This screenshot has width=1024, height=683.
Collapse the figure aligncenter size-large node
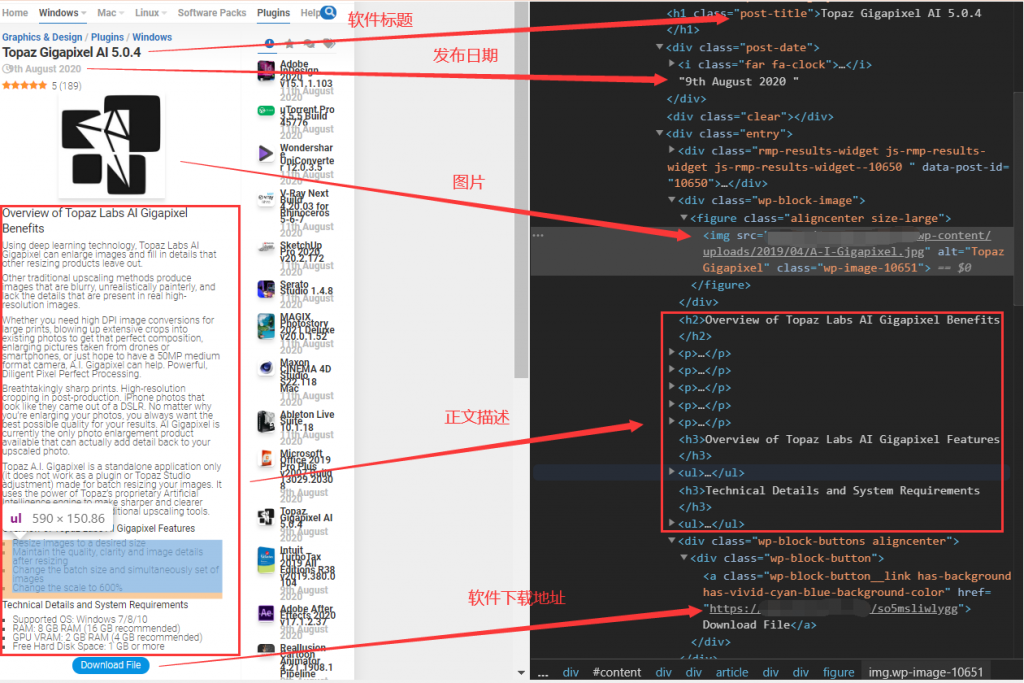coord(684,217)
